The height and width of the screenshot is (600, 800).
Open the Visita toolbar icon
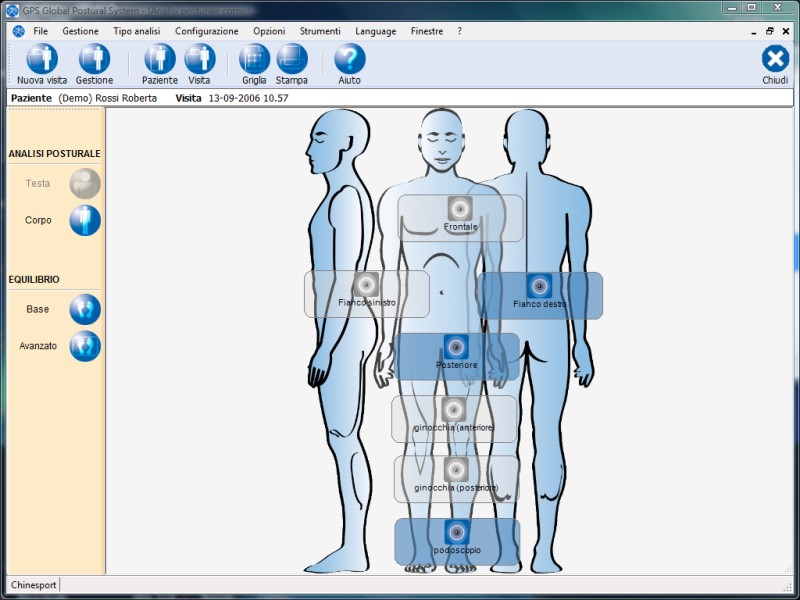pos(199,59)
